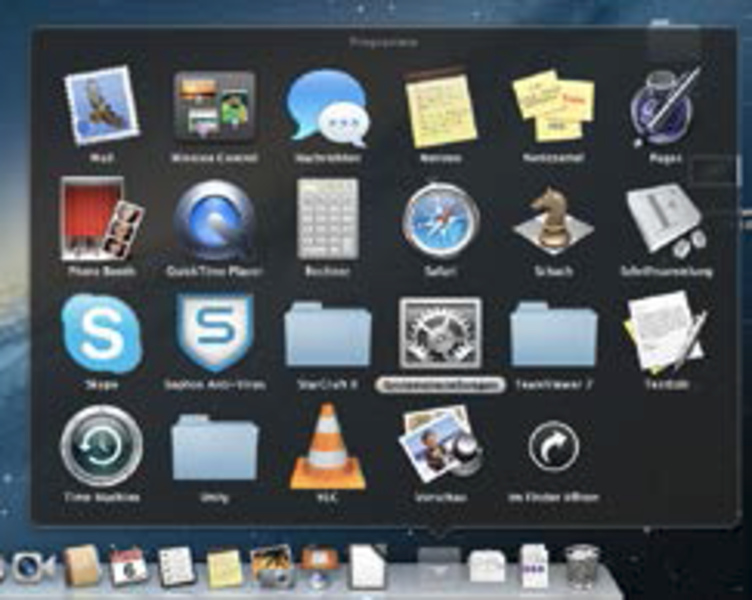
Task: Open yellow Notes app in the Dock
Action: (x=223, y=569)
